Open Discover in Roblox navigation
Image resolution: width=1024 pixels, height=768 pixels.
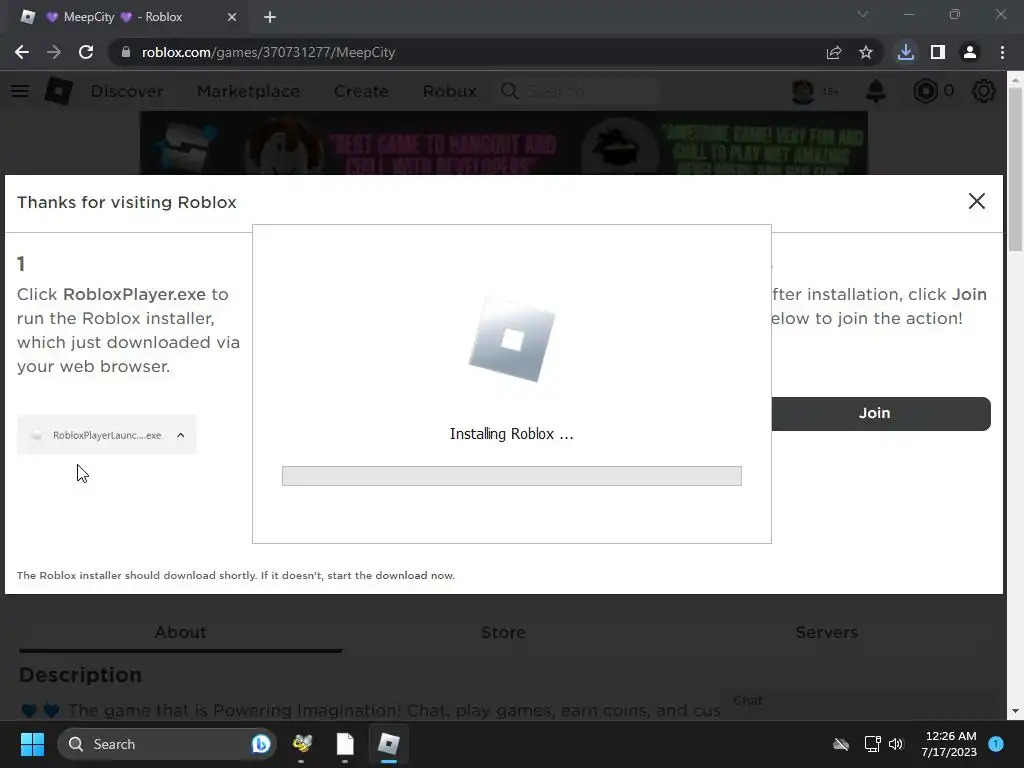tap(127, 91)
